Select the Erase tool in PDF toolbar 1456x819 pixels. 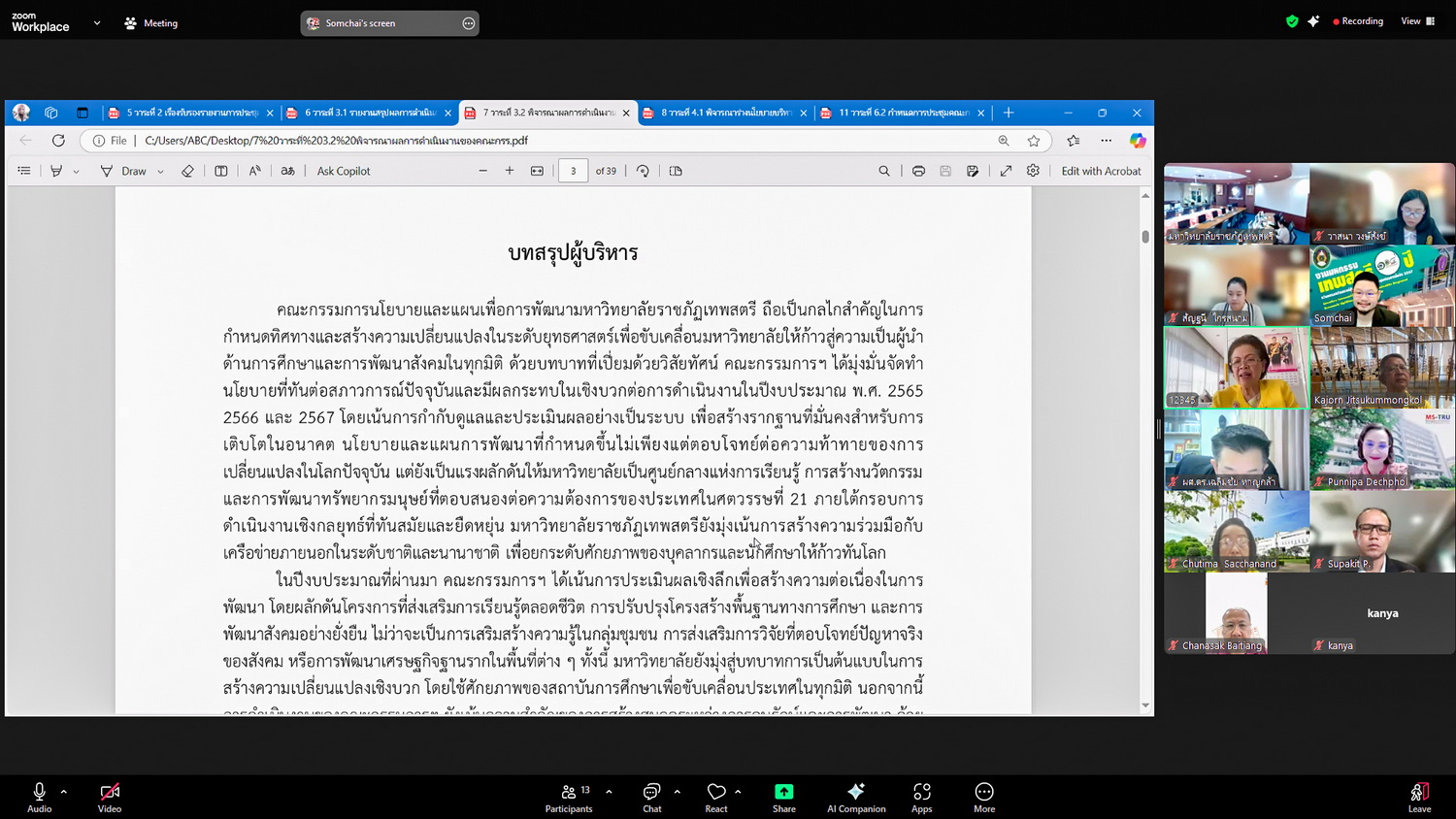point(187,171)
